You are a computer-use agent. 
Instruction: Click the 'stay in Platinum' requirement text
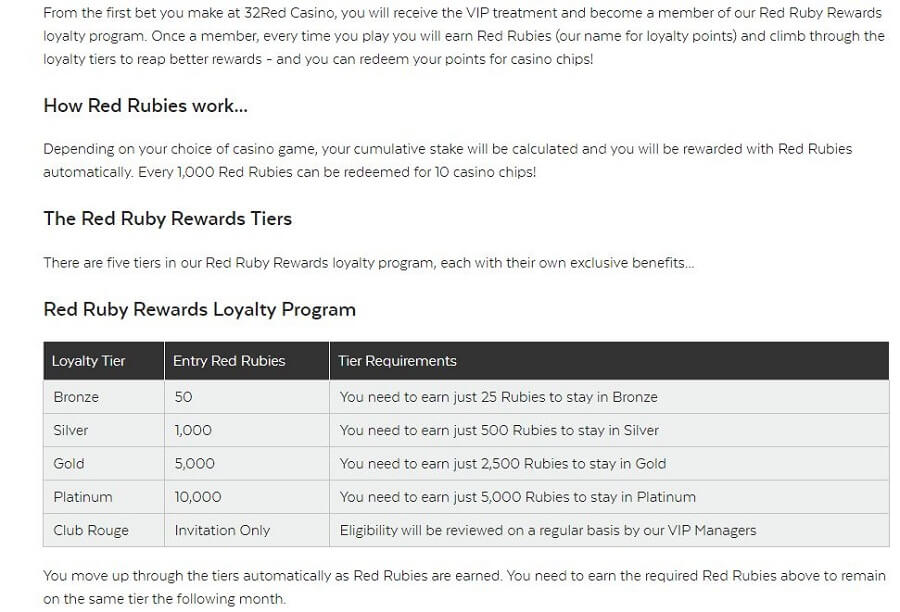[x=518, y=497]
